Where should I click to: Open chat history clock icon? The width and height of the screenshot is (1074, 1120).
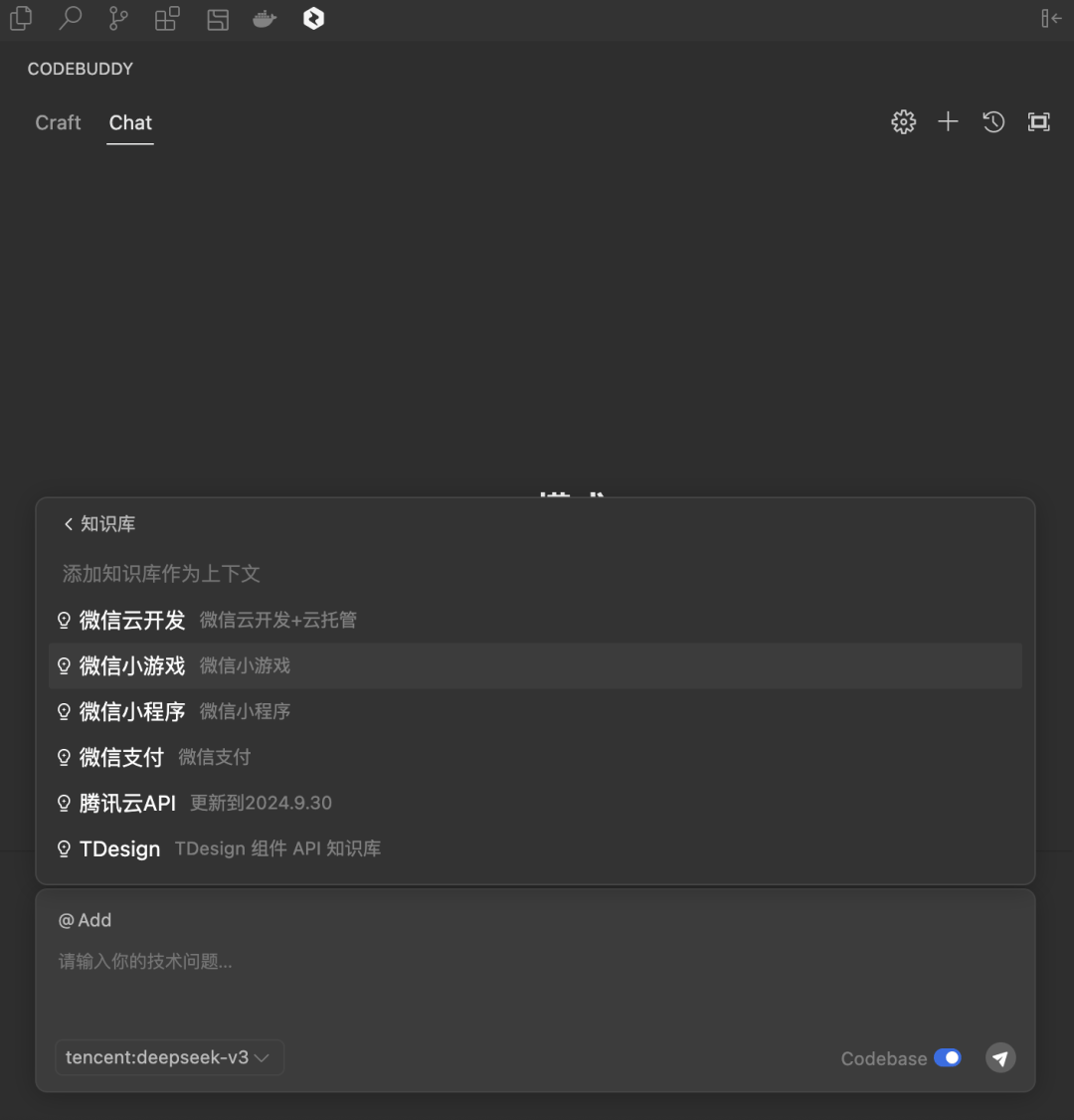(993, 122)
